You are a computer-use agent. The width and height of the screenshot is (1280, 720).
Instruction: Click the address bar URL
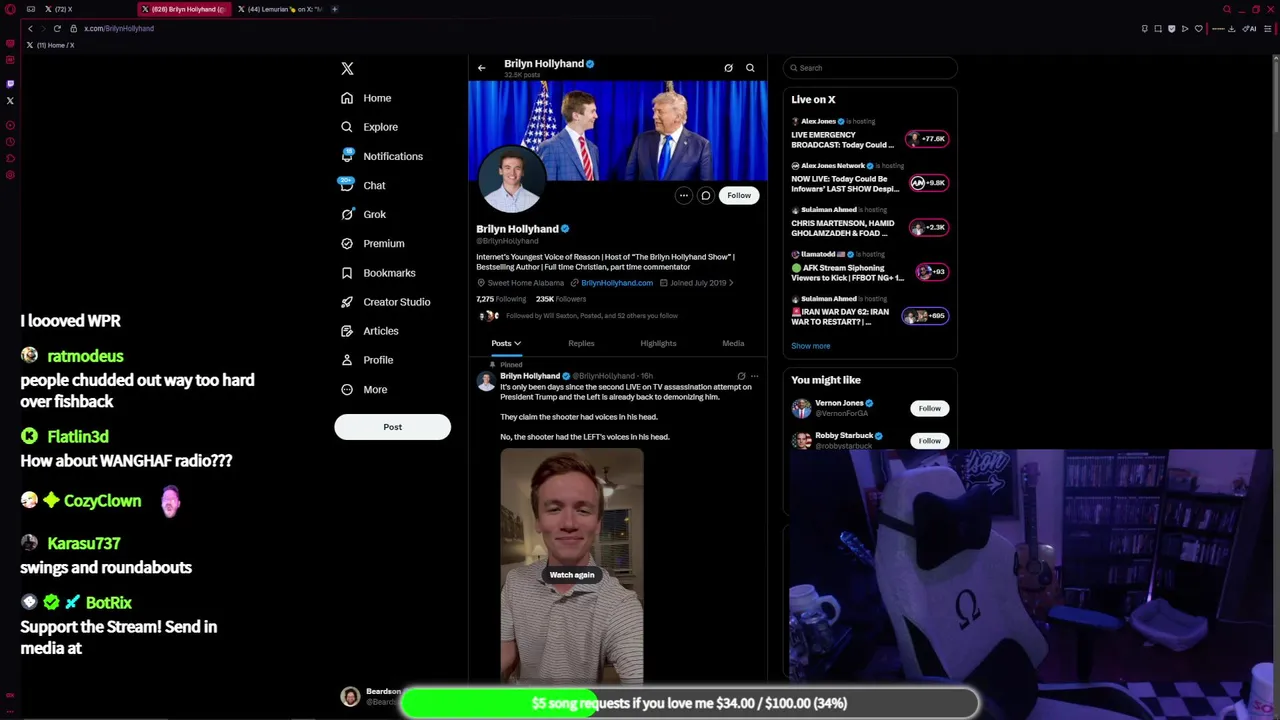click(119, 28)
